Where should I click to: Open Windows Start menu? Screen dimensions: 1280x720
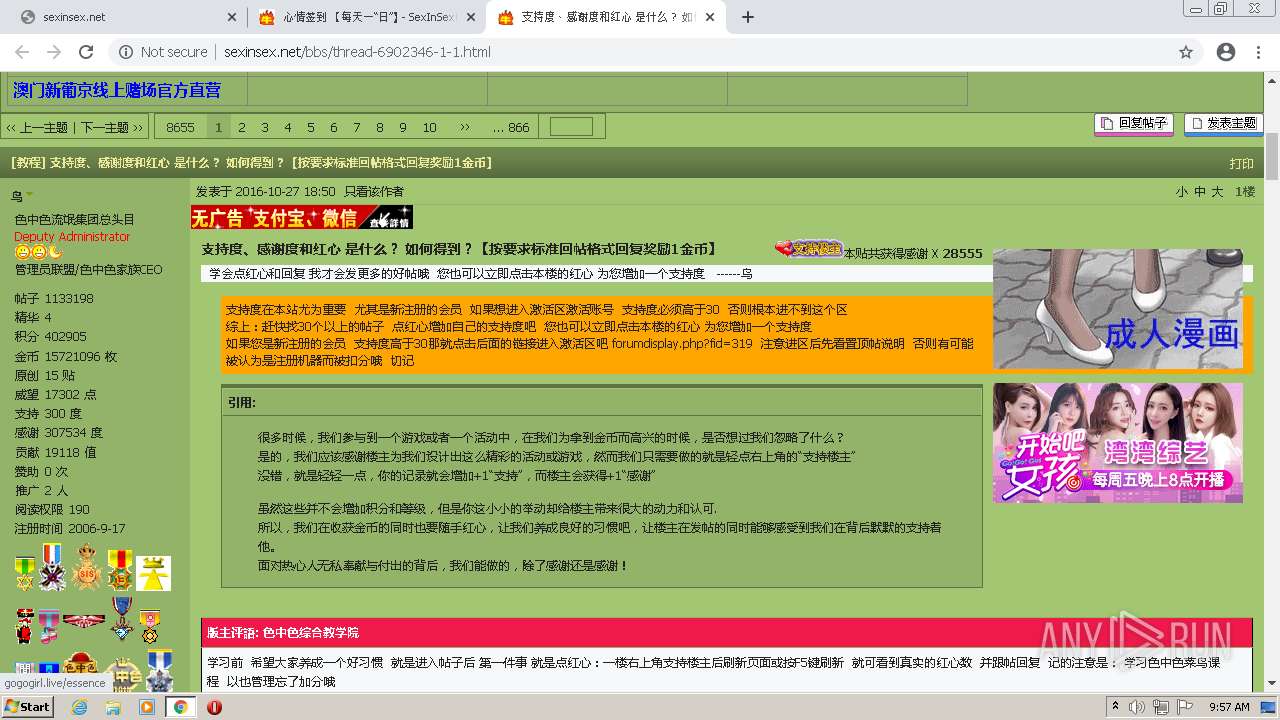click(27, 706)
